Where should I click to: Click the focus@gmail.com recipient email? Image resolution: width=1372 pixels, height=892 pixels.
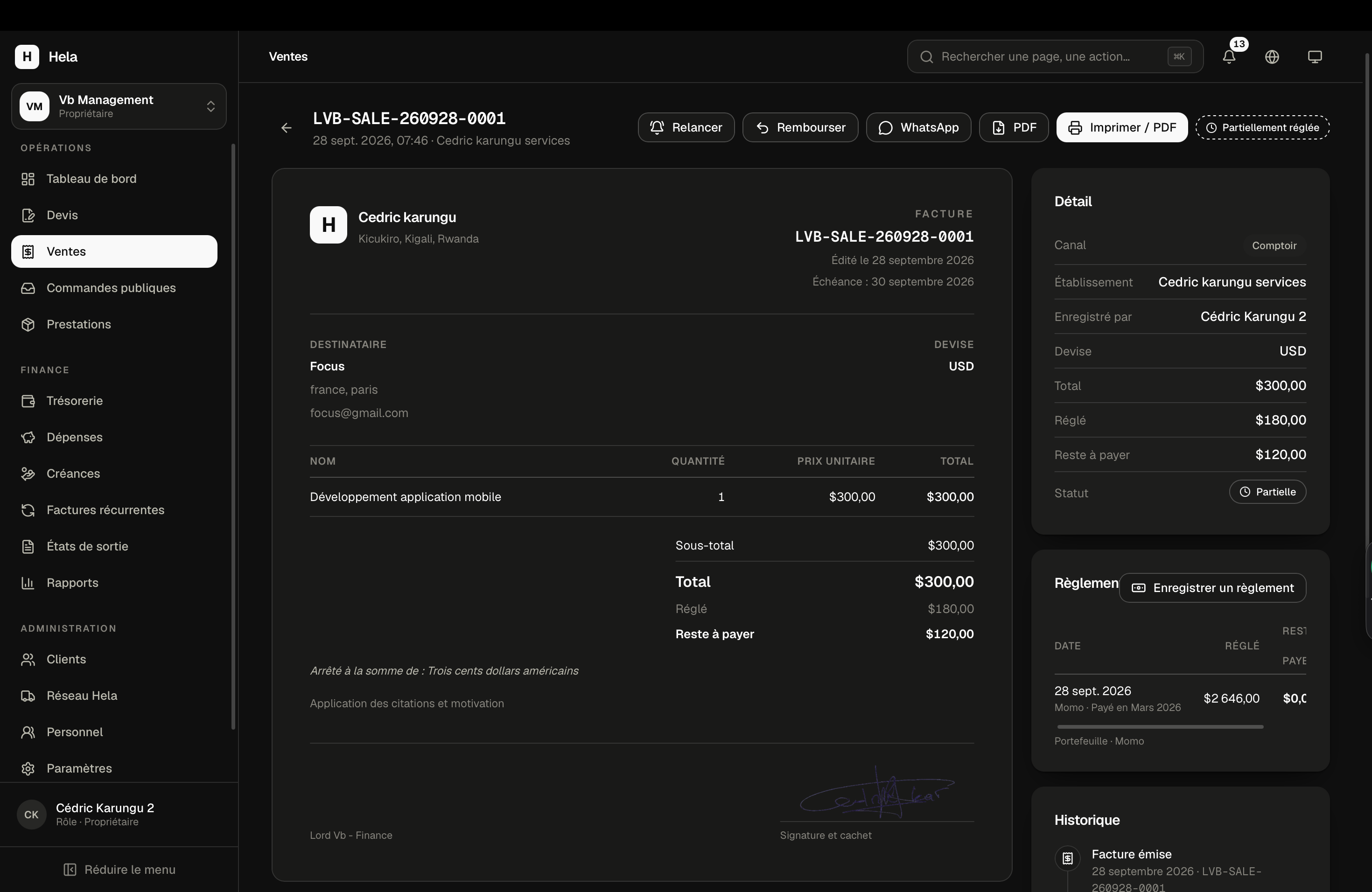click(358, 412)
